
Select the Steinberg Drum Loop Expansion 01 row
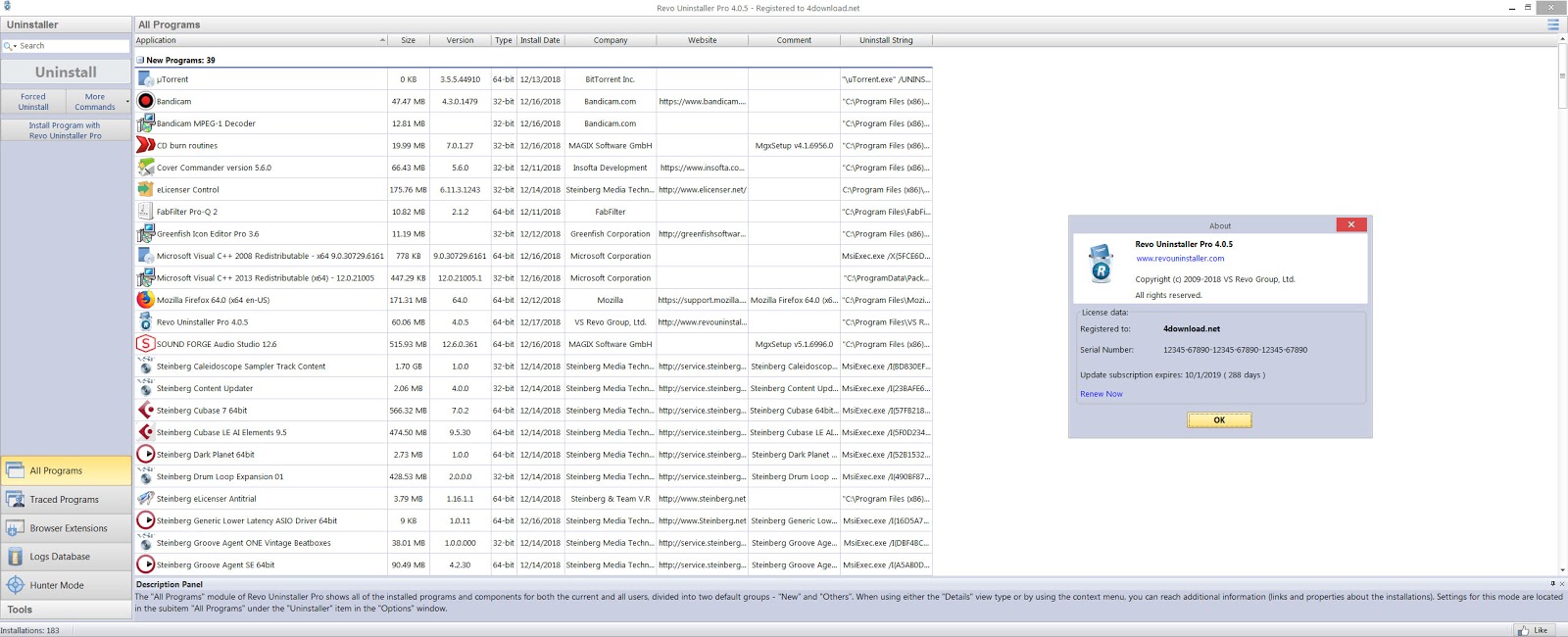tap(533, 476)
